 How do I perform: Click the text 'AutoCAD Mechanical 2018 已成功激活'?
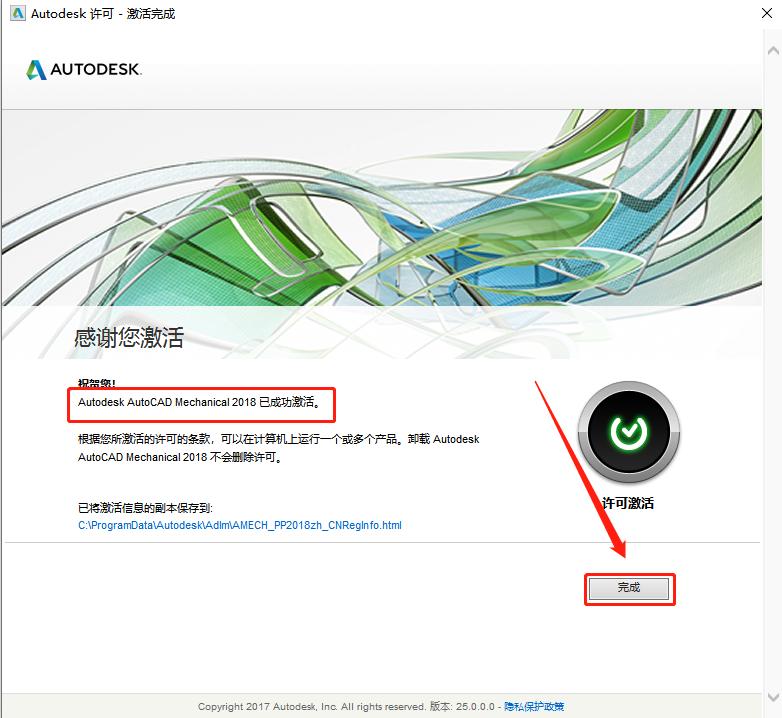tap(223, 402)
